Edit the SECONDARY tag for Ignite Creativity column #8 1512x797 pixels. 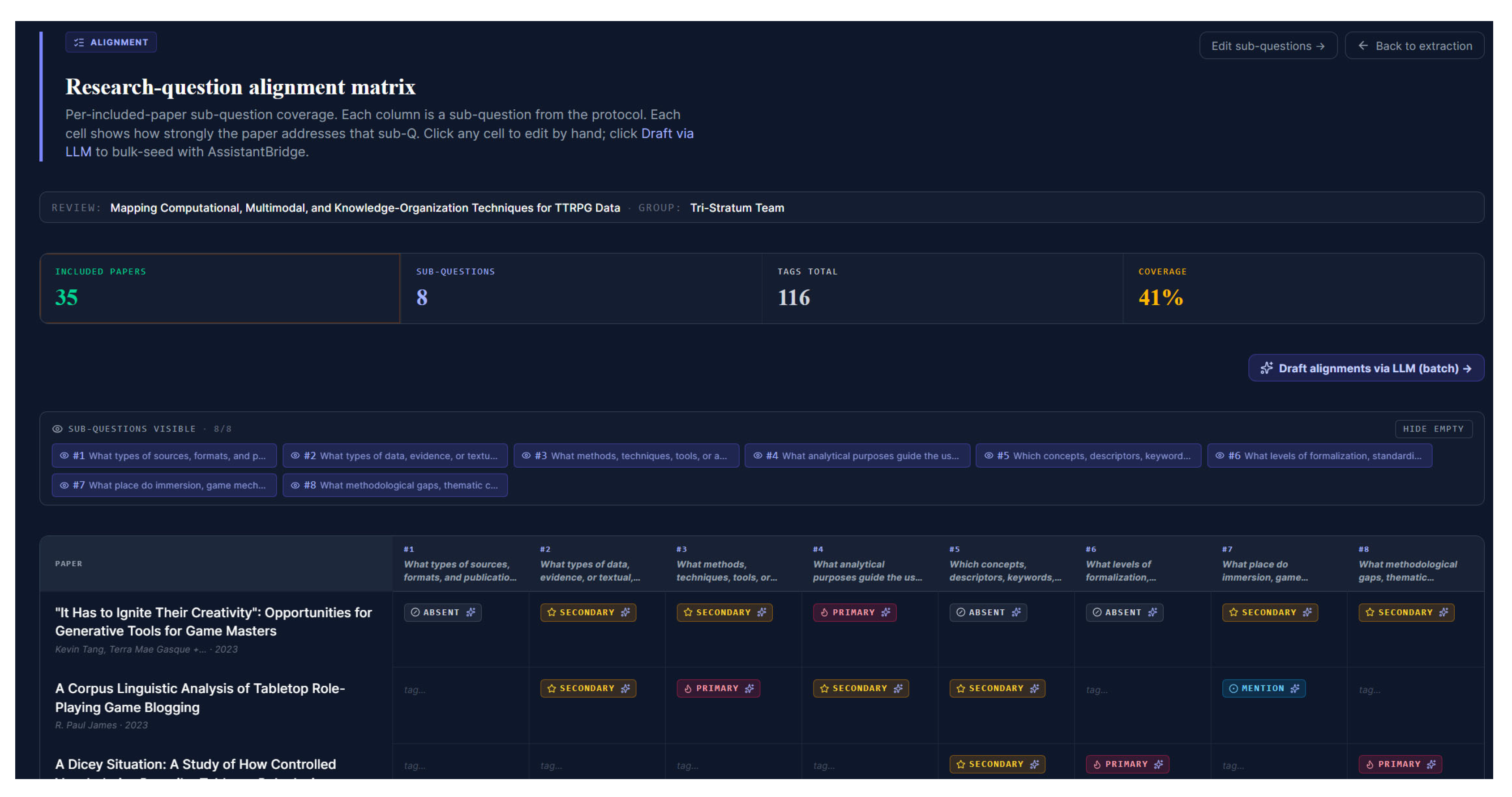click(x=1406, y=612)
